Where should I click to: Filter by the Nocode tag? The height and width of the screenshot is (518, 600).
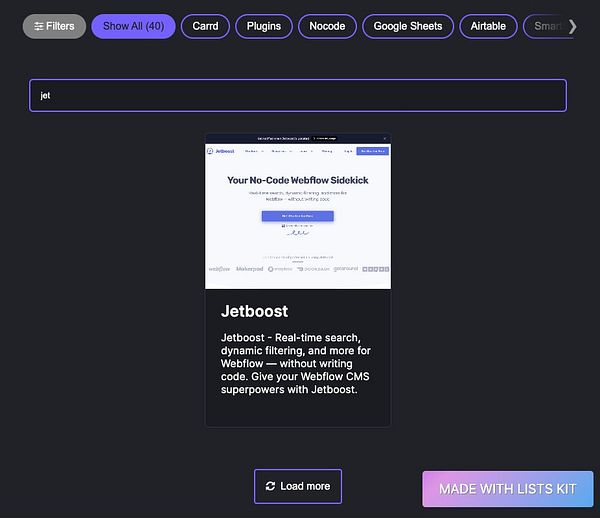pos(327,26)
